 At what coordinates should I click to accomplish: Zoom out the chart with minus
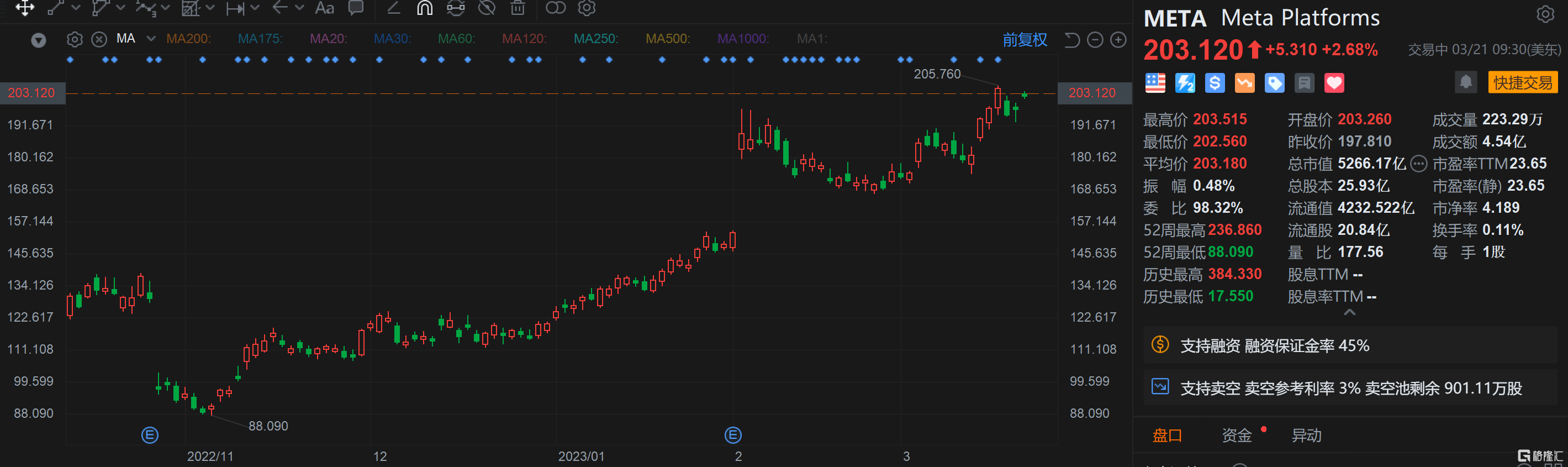click(1095, 40)
